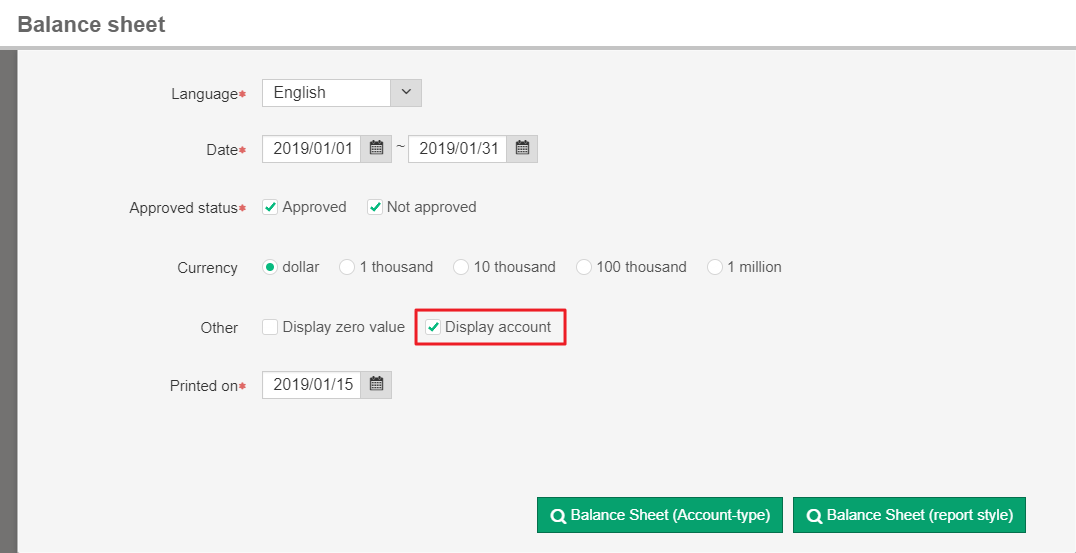This screenshot has height=553, width=1076.
Task: Generate Balance Sheet (report style)
Action: tap(909, 516)
